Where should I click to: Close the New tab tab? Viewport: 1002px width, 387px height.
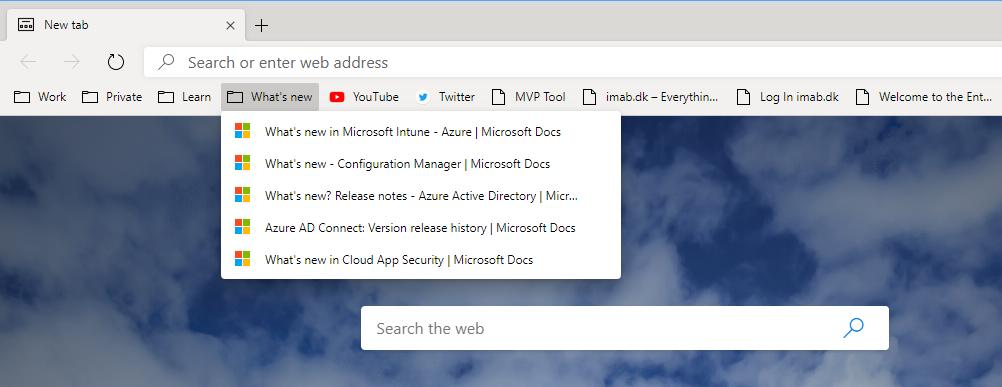pos(231,26)
